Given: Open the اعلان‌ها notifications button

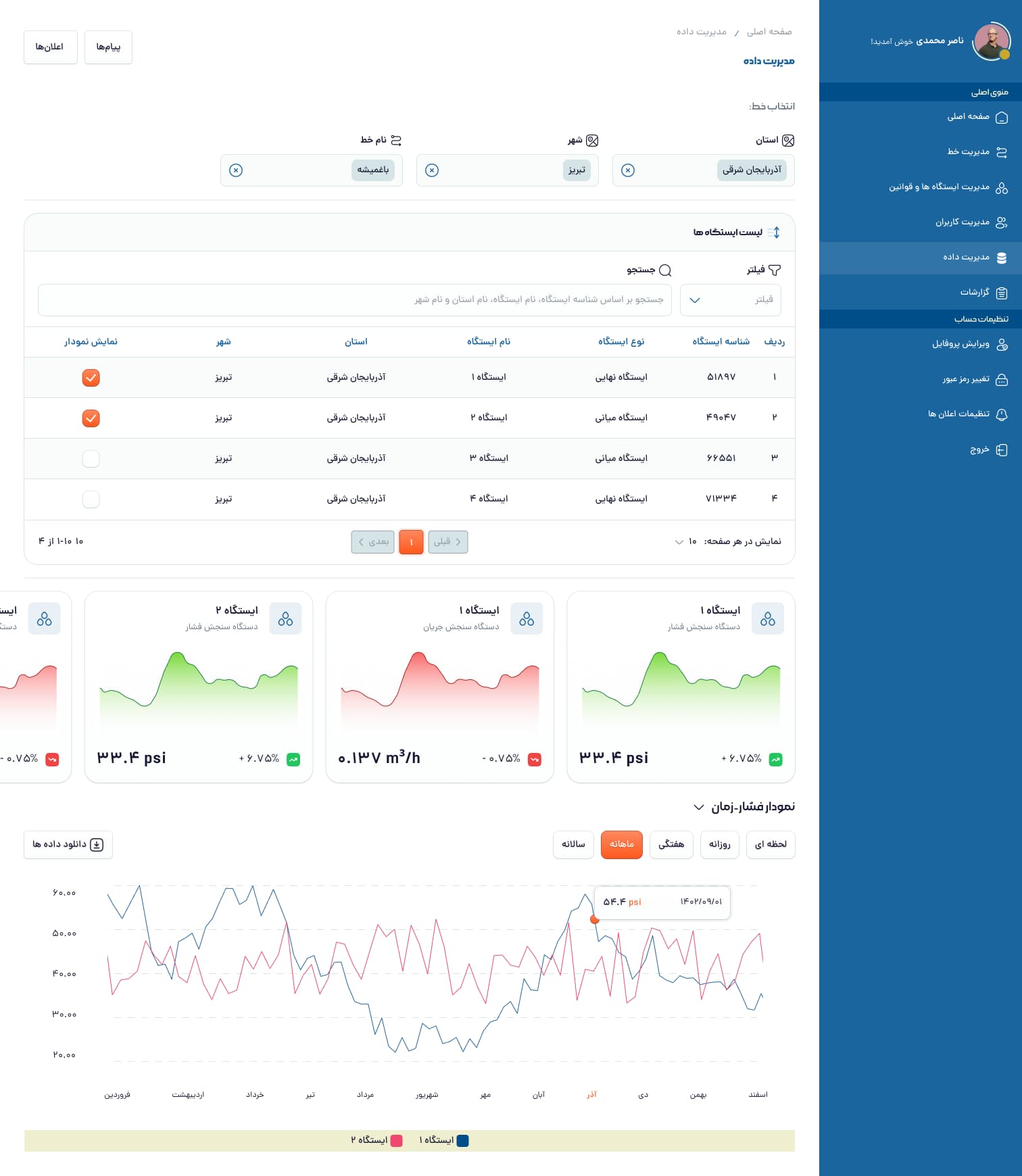Looking at the screenshot, I should tap(50, 47).
